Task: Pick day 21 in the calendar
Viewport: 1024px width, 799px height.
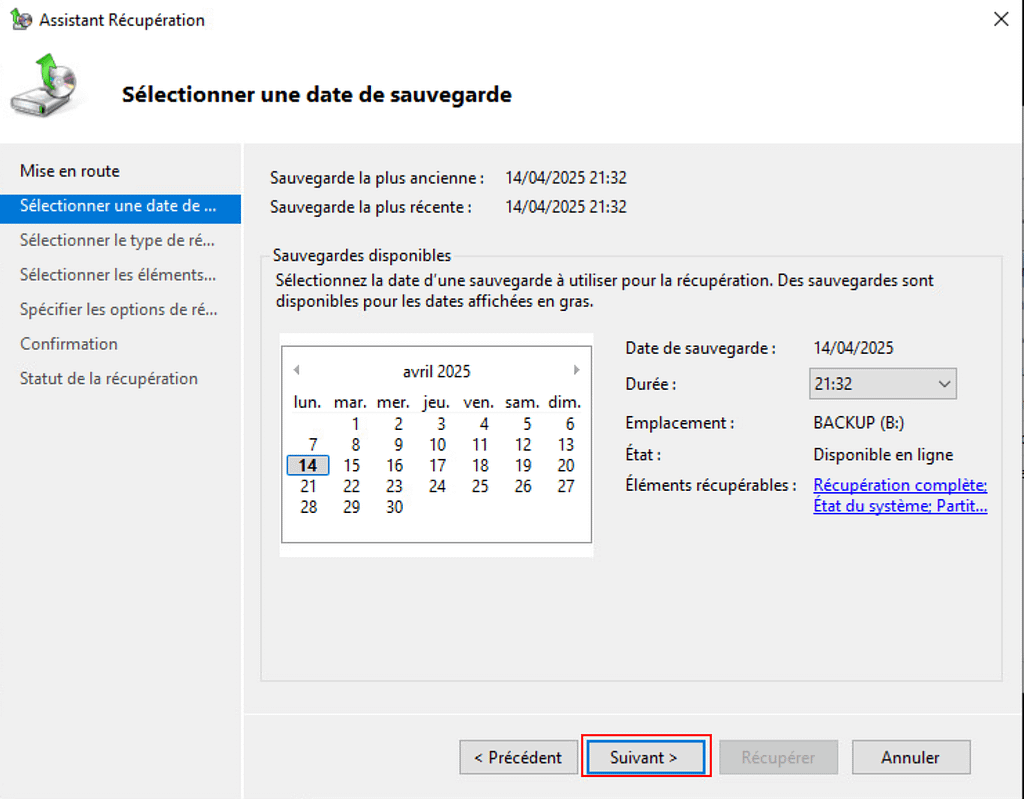Action: (x=308, y=486)
